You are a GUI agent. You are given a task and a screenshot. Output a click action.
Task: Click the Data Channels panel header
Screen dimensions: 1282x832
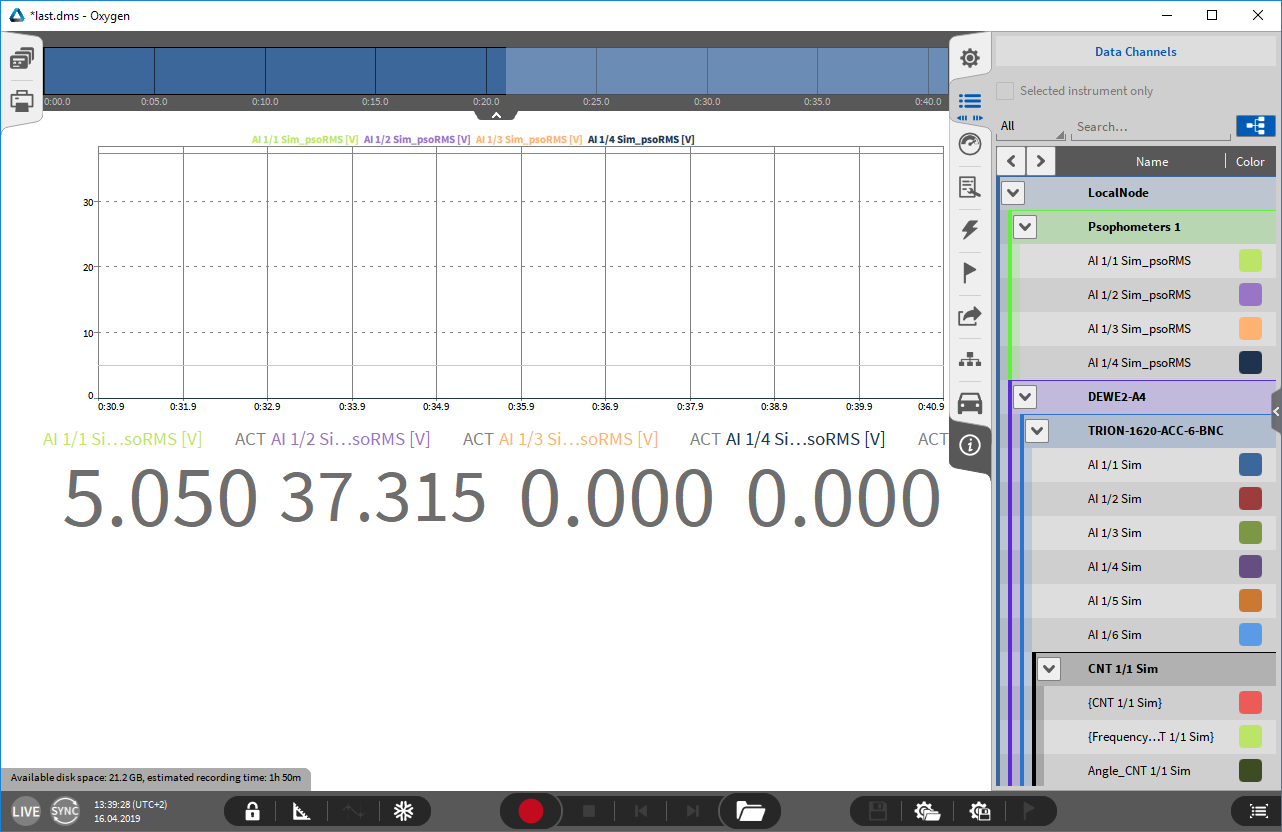(1135, 52)
